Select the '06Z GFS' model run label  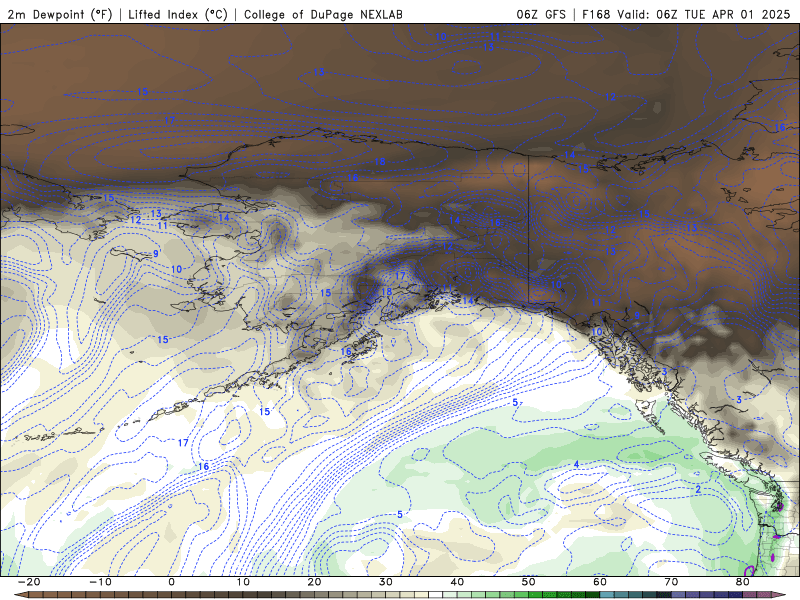click(x=541, y=14)
